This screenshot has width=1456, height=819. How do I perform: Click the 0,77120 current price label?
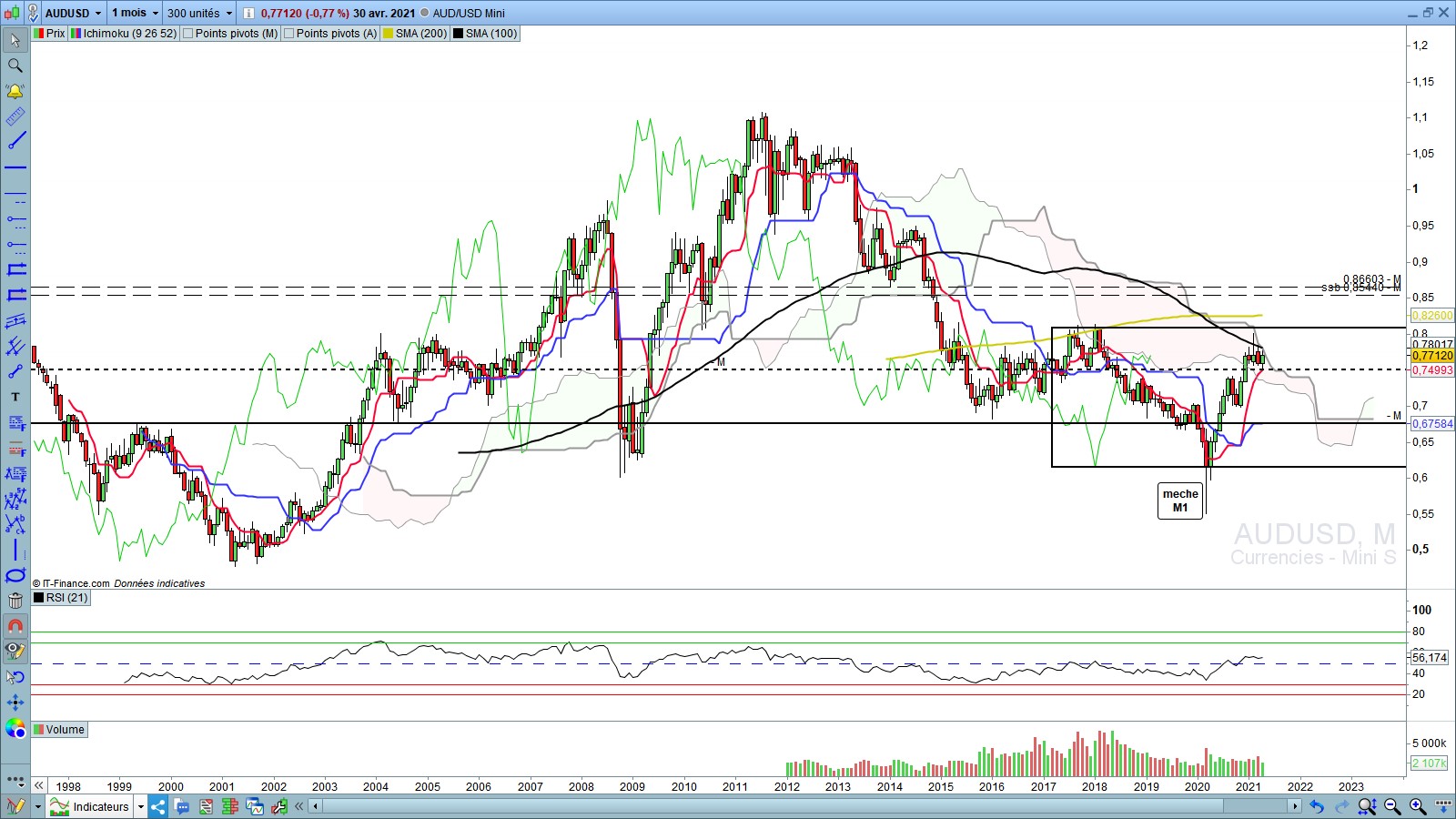pos(1432,356)
